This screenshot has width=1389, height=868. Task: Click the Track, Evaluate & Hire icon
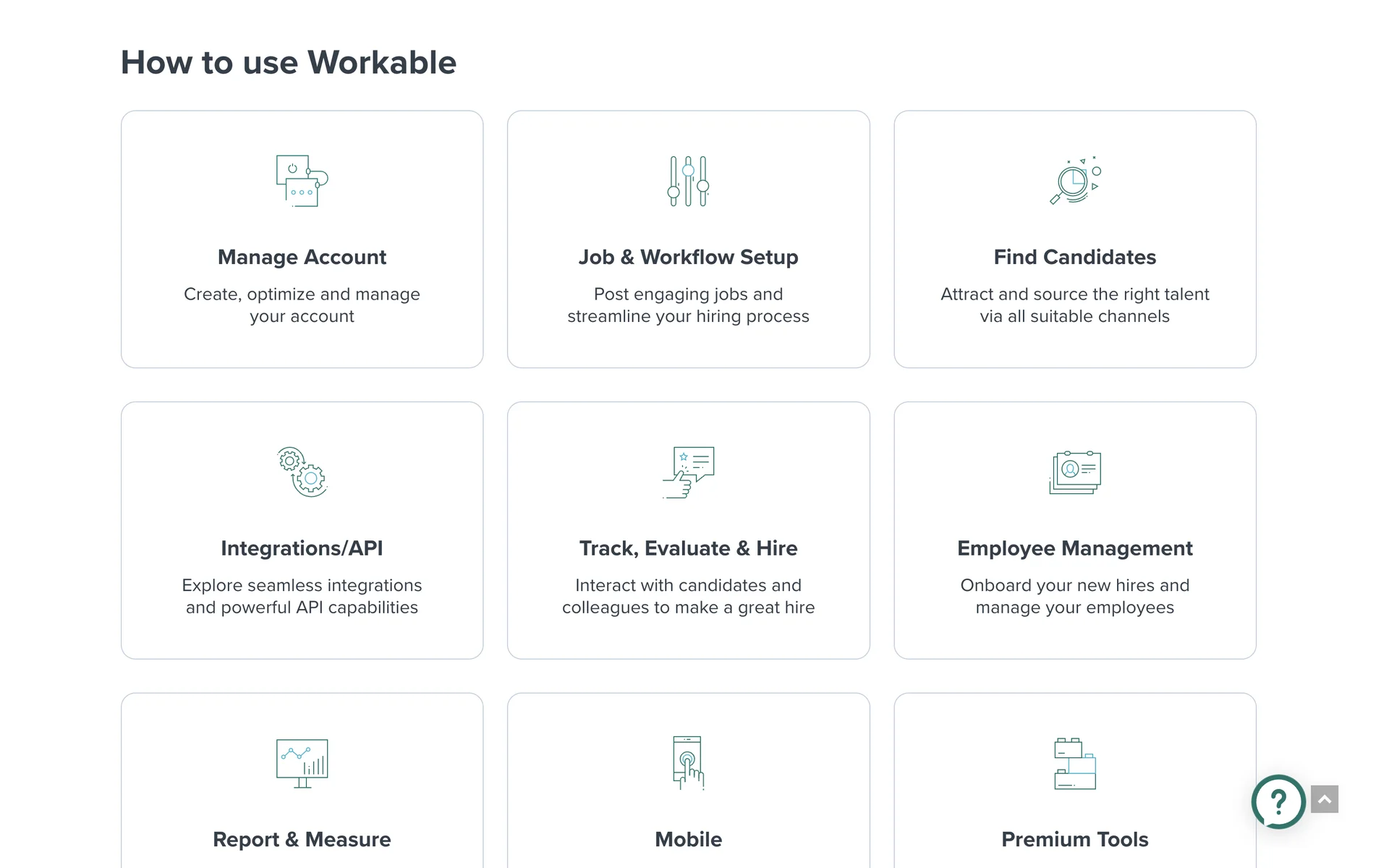click(688, 472)
